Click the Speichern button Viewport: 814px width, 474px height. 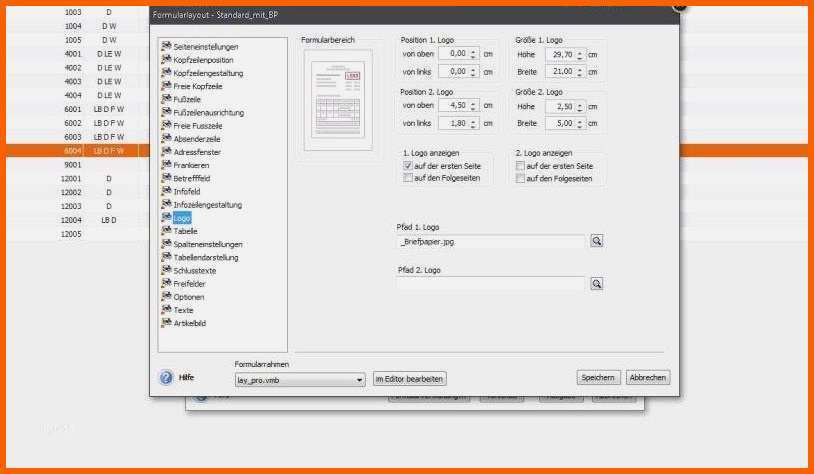[598, 378]
